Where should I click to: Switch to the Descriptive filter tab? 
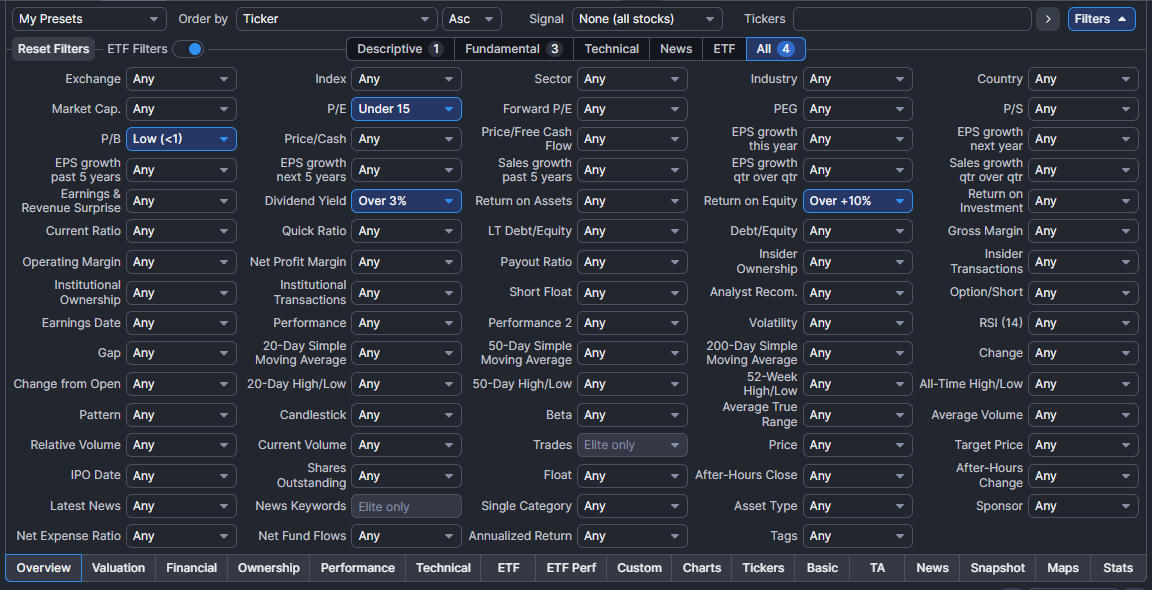400,49
